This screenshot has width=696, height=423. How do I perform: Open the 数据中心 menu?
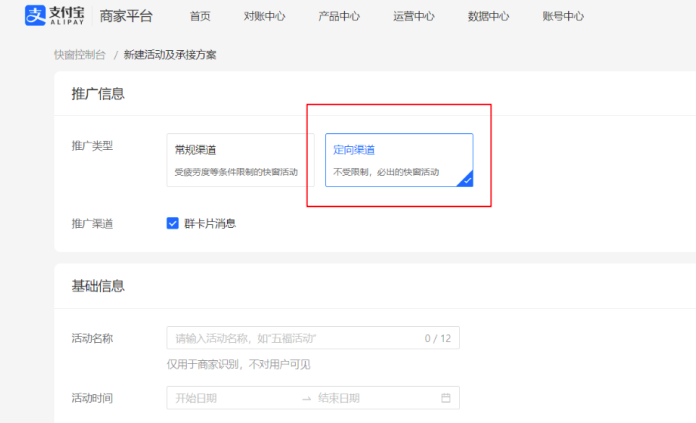tap(488, 17)
